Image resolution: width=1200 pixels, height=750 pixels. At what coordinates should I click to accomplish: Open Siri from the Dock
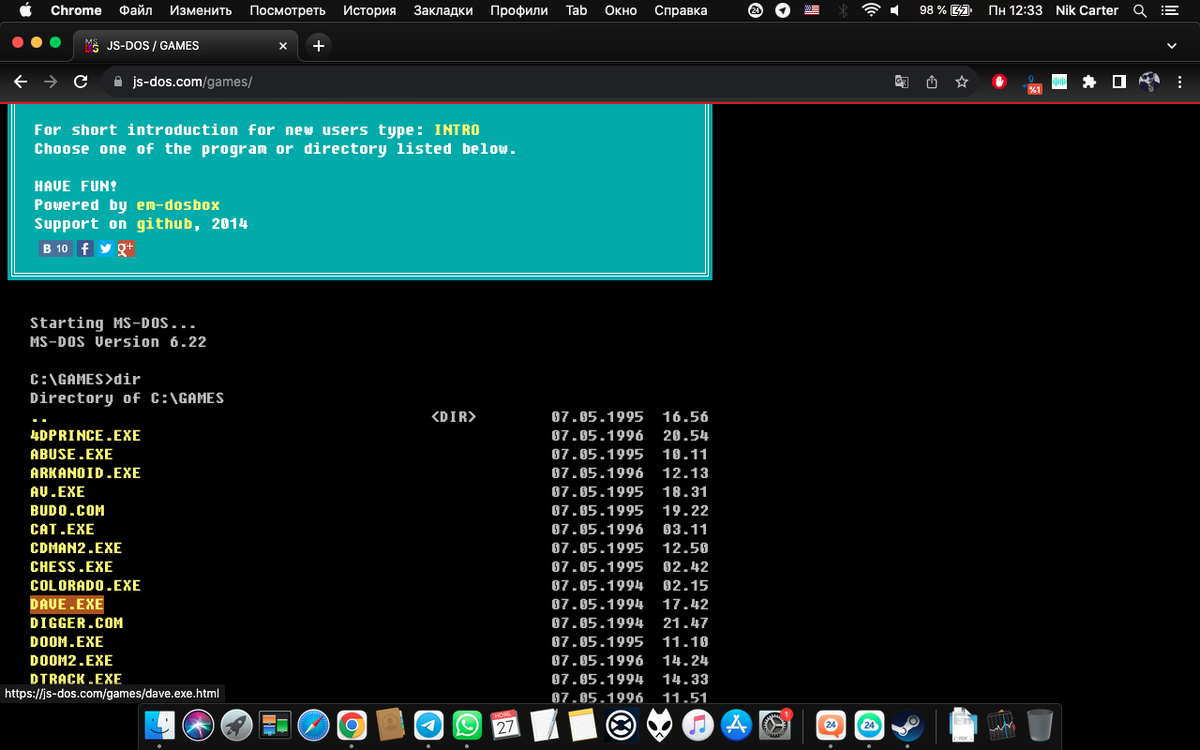point(198,724)
